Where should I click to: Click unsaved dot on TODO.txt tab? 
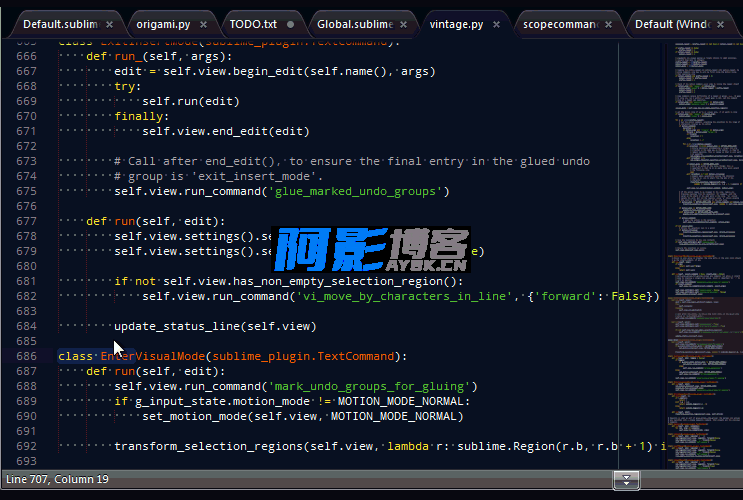(x=290, y=24)
